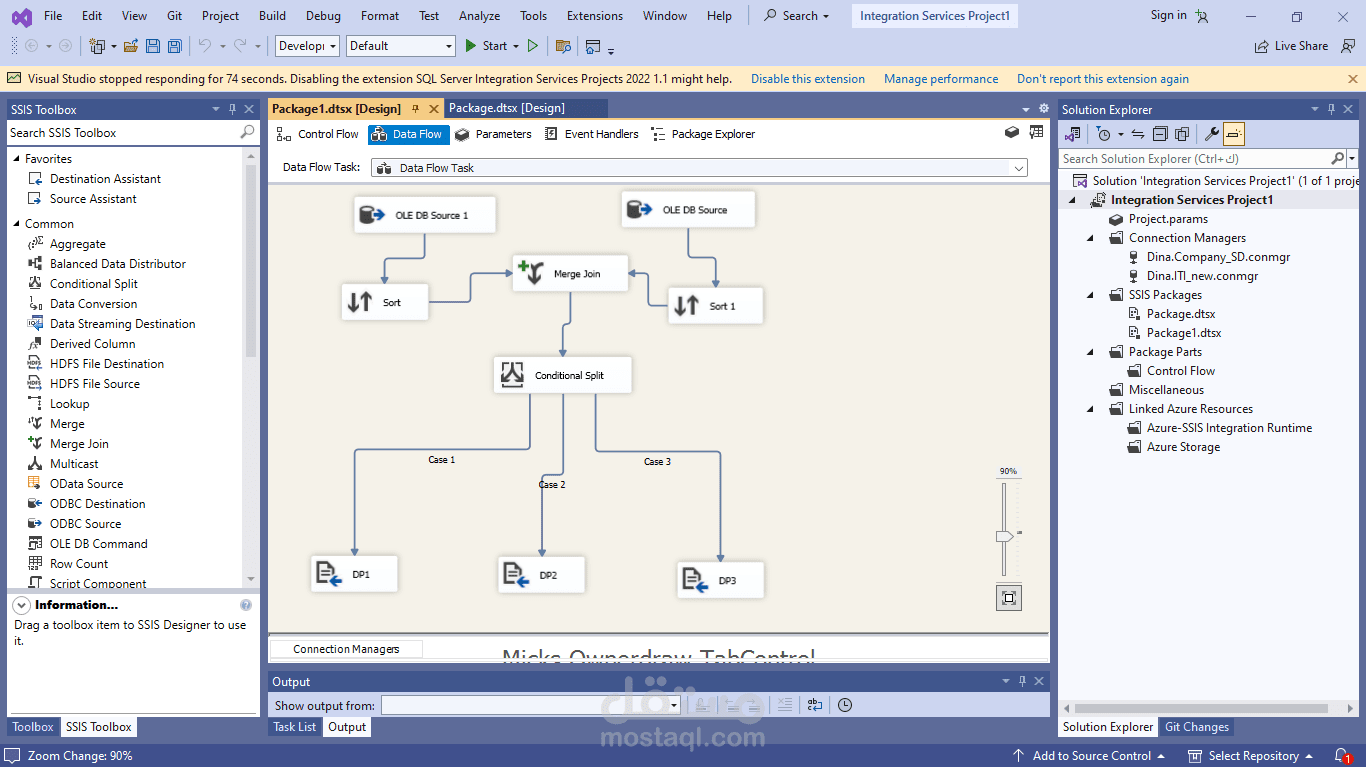Toggle pin on Package1.dtsx tab

coord(416,109)
